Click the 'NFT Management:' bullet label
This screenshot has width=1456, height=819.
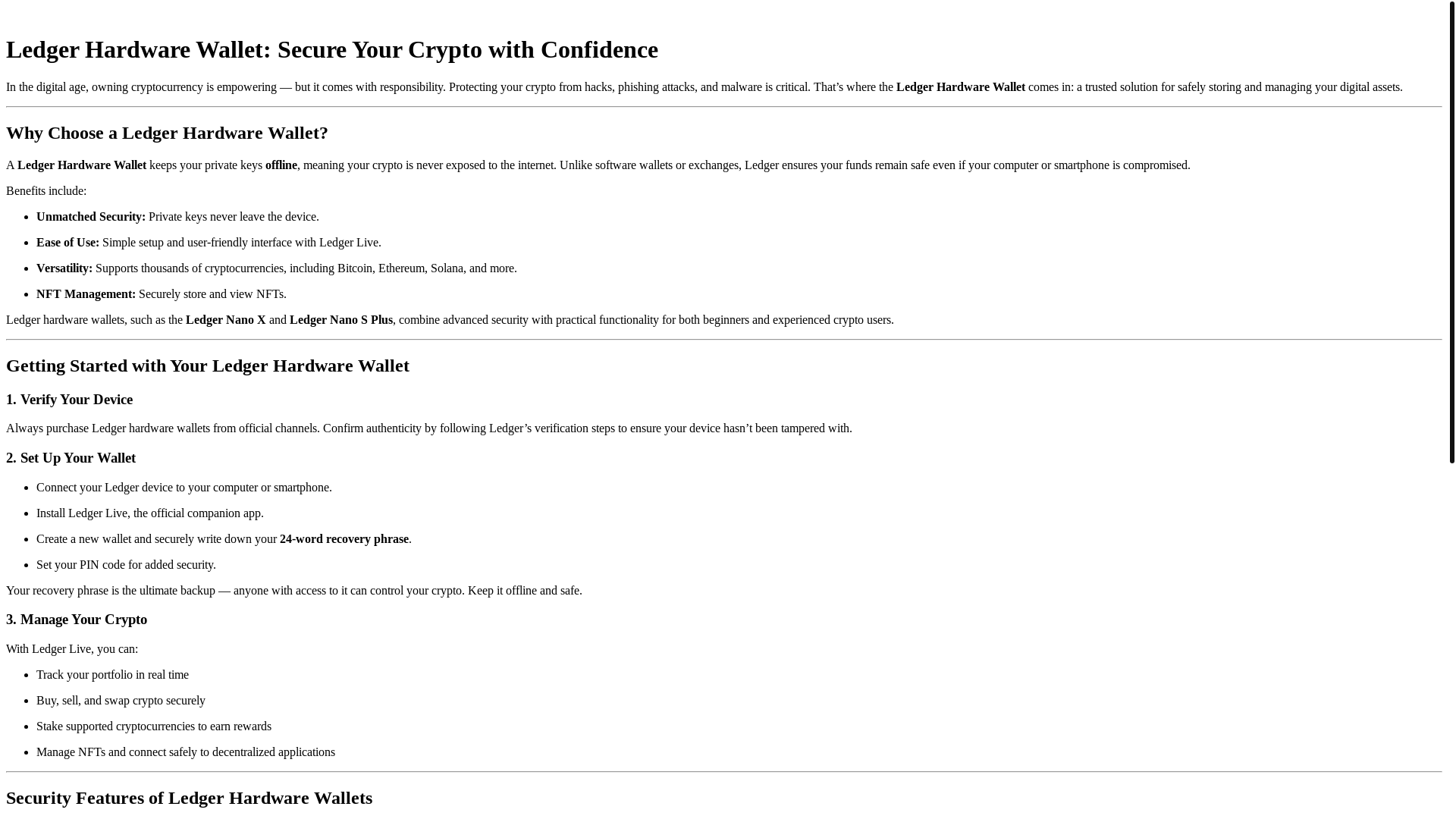pos(86,294)
